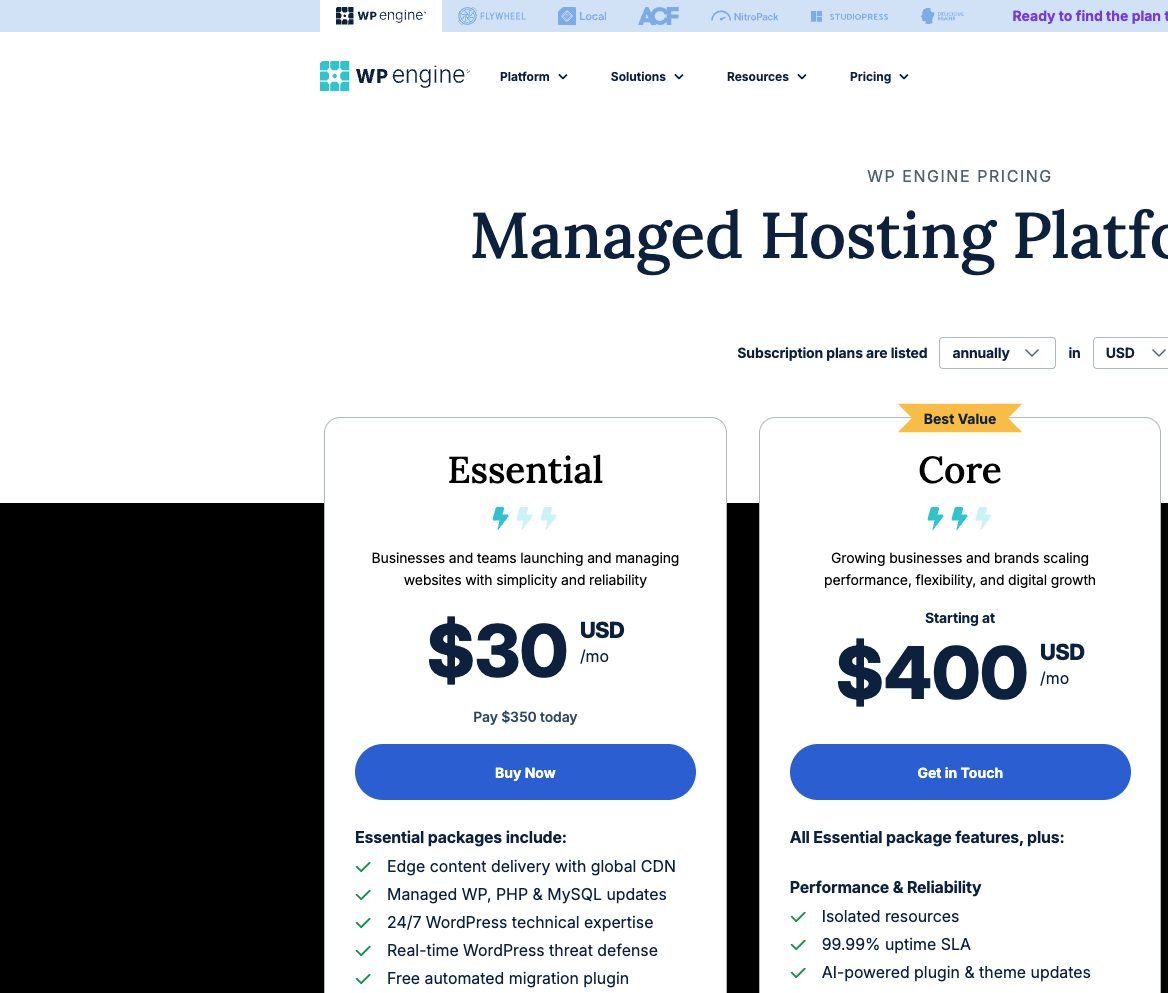The image size is (1168, 993).
Task: Click 'Real-time WordPress threat defense' item
Action: (x=522, y=951)
